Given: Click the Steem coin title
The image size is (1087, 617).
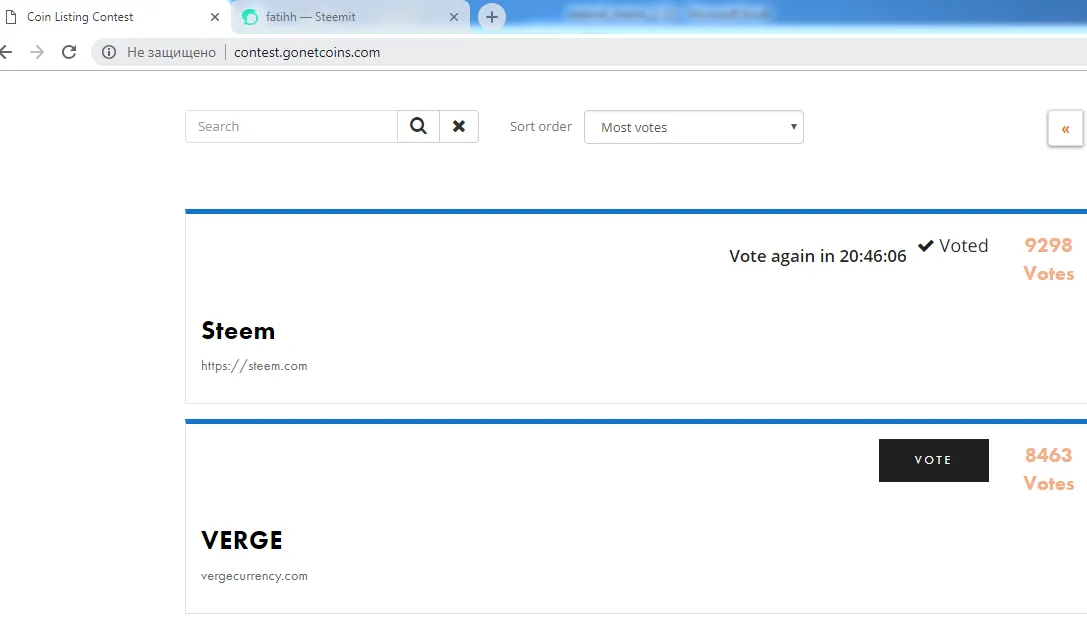Looking at the screenshot, I should pos(238,331).
